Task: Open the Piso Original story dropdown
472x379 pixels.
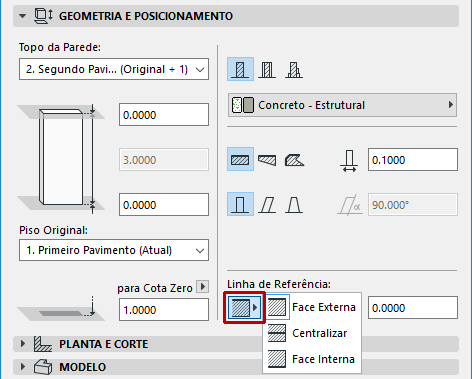Action: 114,250
